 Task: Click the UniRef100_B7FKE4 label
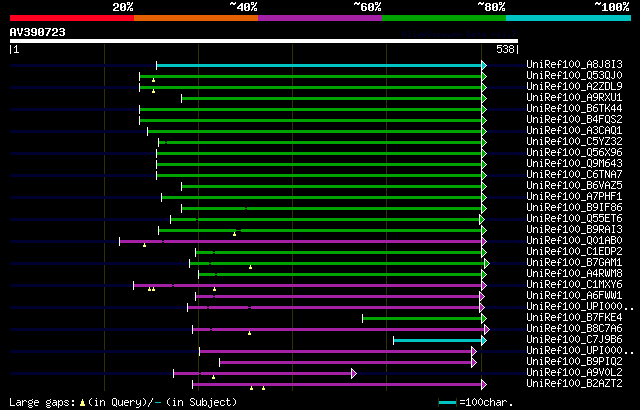pyautogui.click(x=574, y=318)
